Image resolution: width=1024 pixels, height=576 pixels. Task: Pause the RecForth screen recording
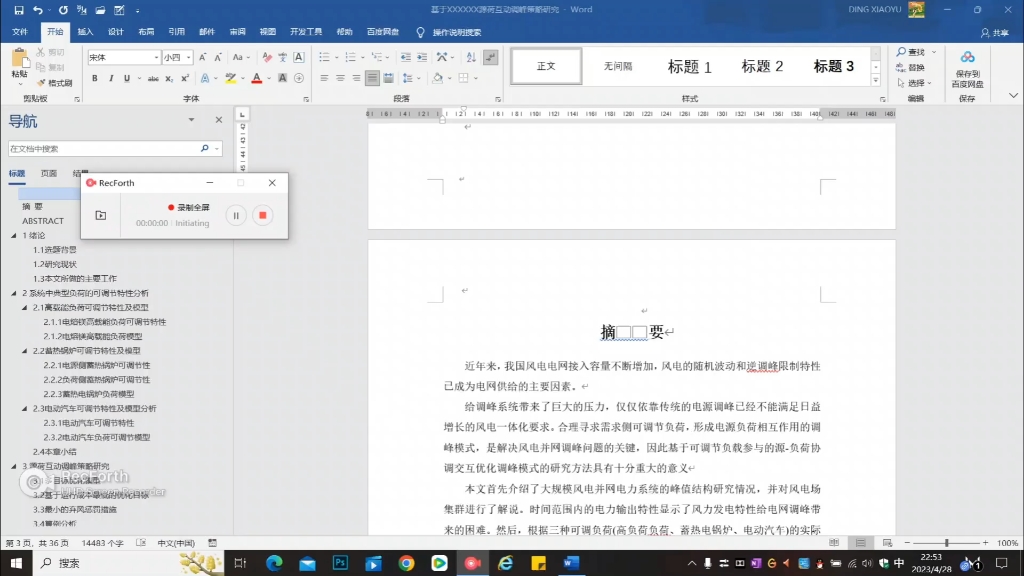coord(236,215)
